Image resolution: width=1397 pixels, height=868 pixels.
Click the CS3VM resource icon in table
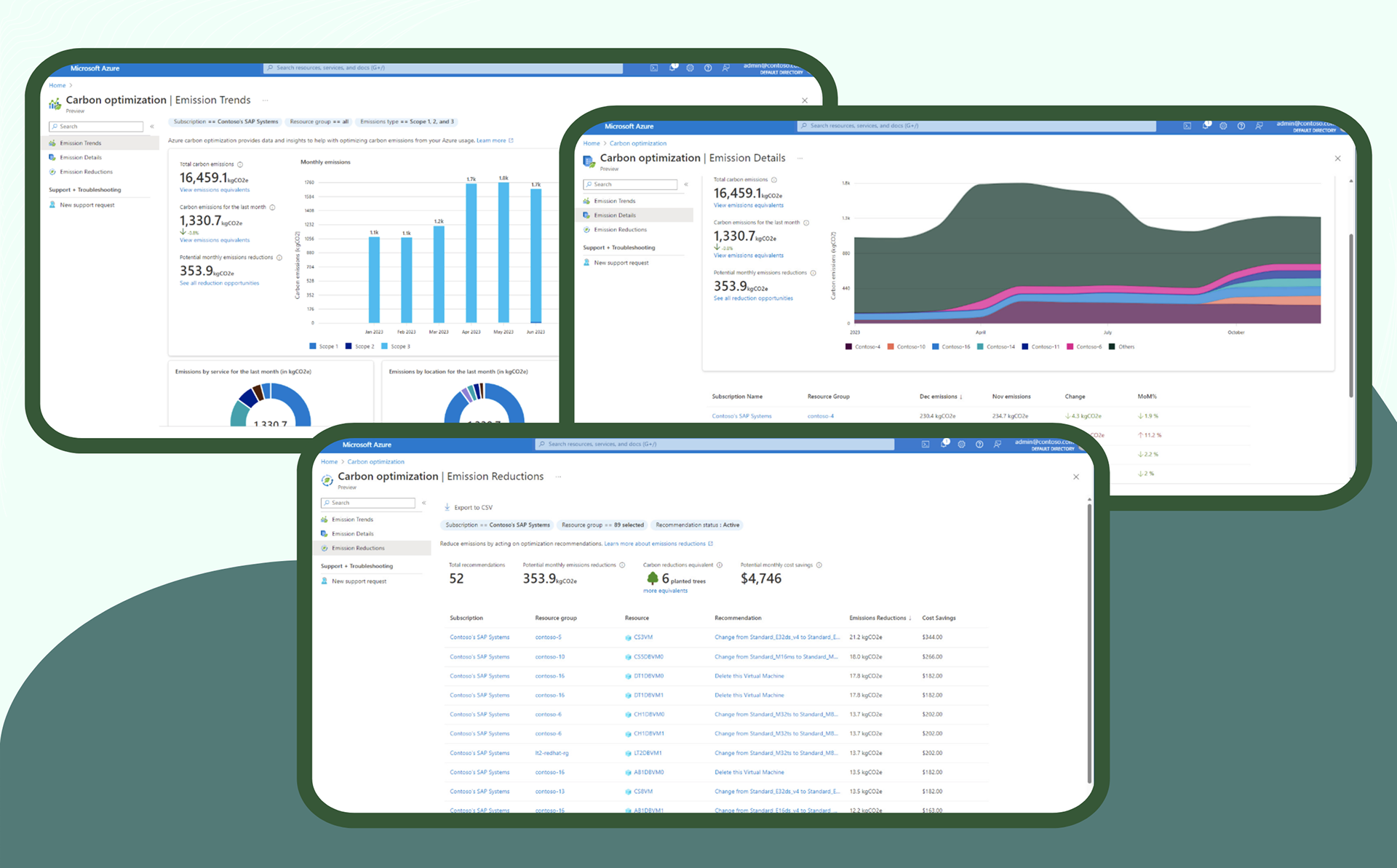pyautogui.click(x=628, y=637)
